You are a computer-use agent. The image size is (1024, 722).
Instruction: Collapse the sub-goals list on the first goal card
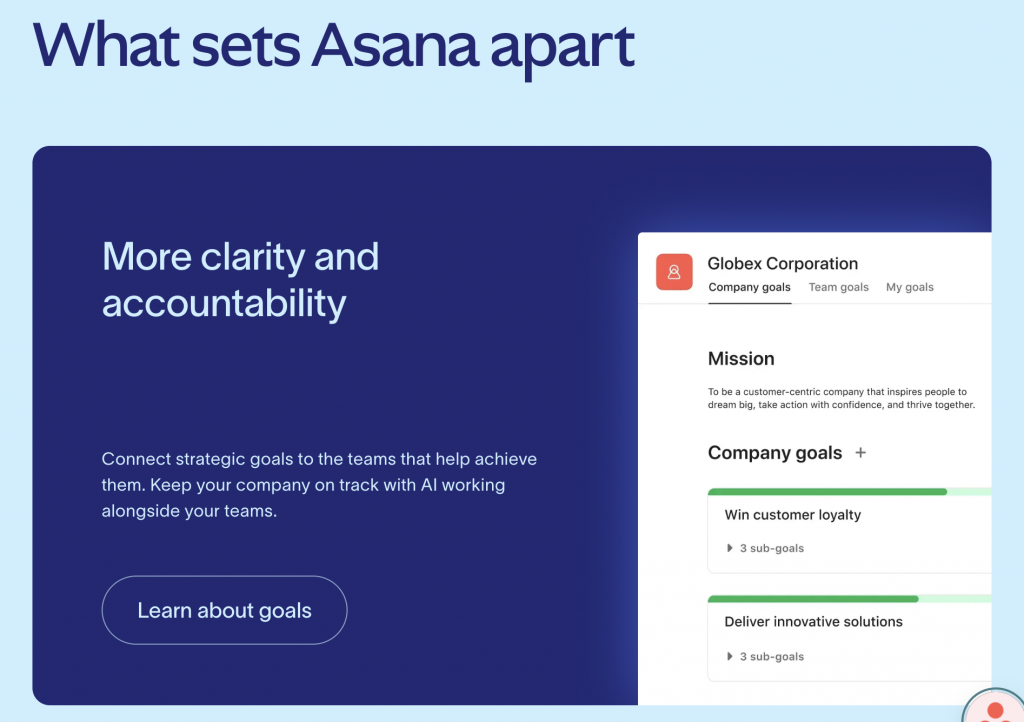pos(730,547)
